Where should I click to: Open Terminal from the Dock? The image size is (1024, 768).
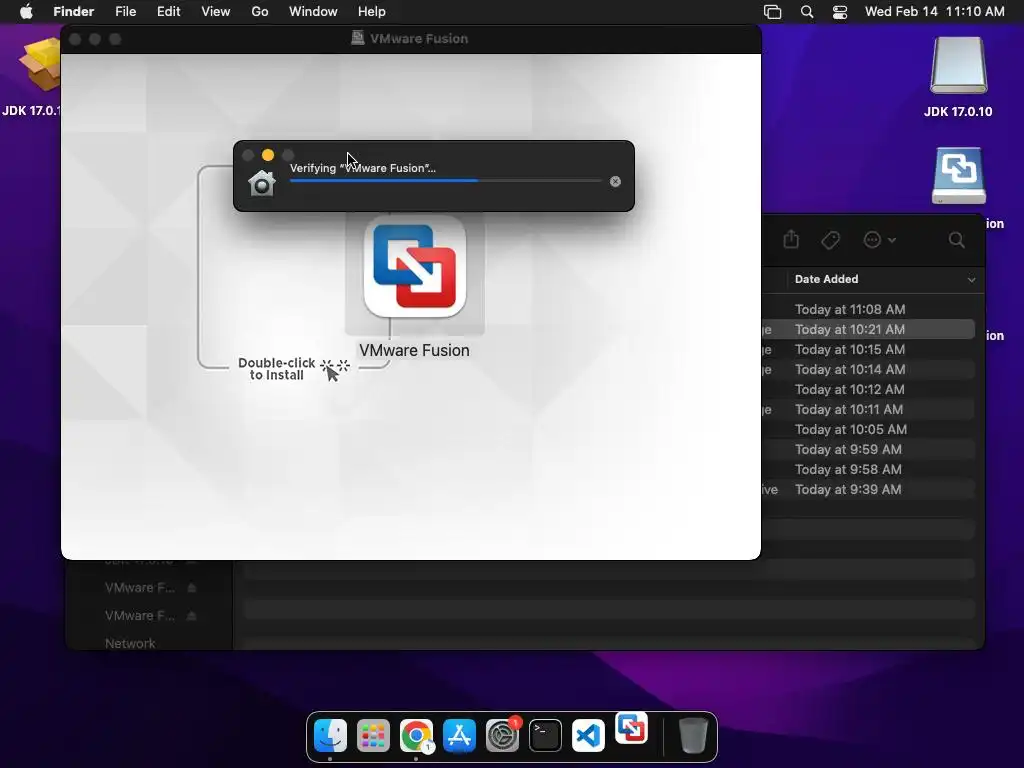[545, 736]
